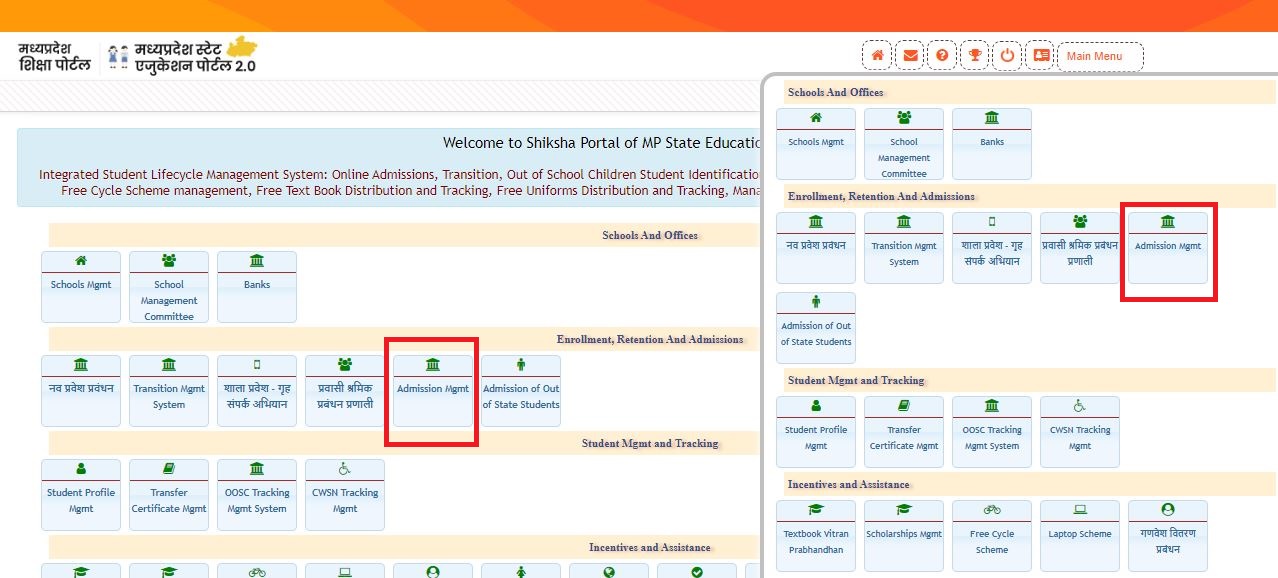Open the Main Menu button

(1099, 56)
